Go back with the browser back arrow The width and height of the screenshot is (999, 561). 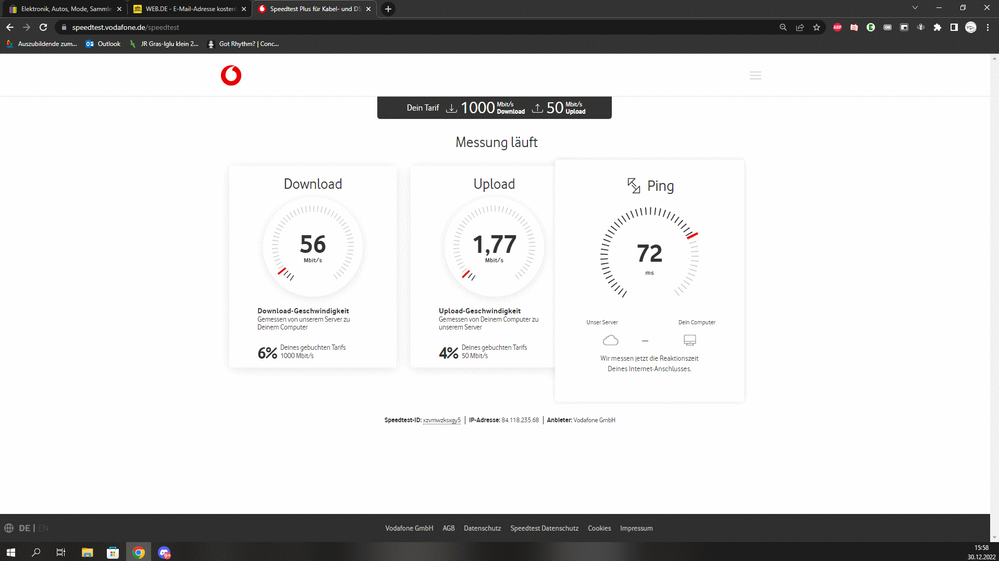[10, 27]
